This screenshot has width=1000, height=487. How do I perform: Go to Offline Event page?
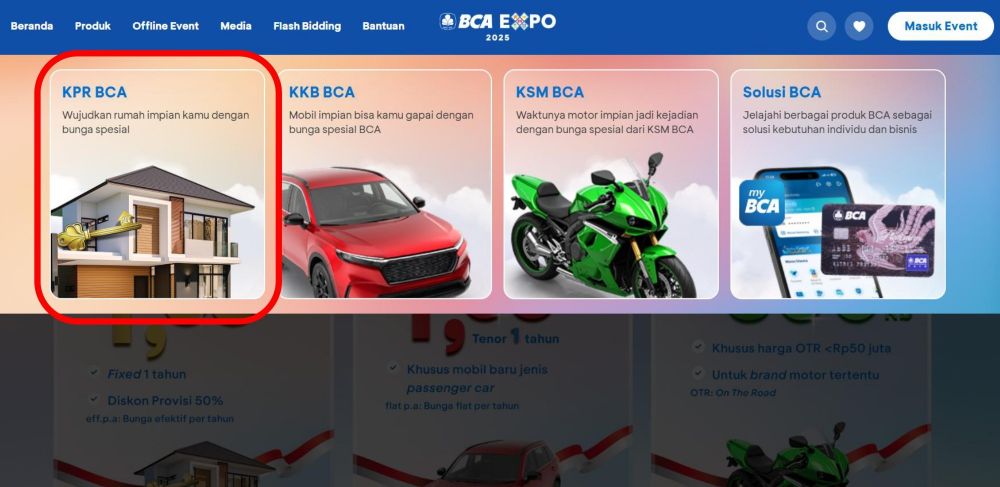[166, 26]
